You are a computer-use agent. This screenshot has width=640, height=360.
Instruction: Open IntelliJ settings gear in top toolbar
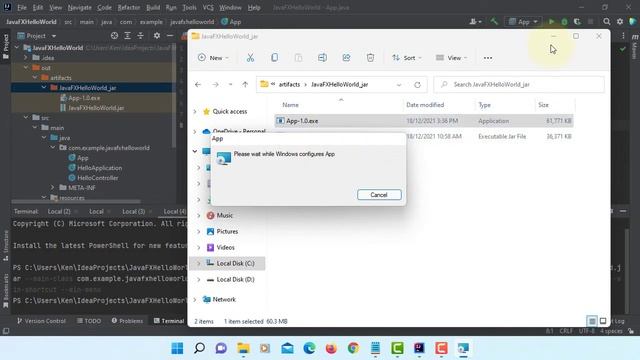620,22
